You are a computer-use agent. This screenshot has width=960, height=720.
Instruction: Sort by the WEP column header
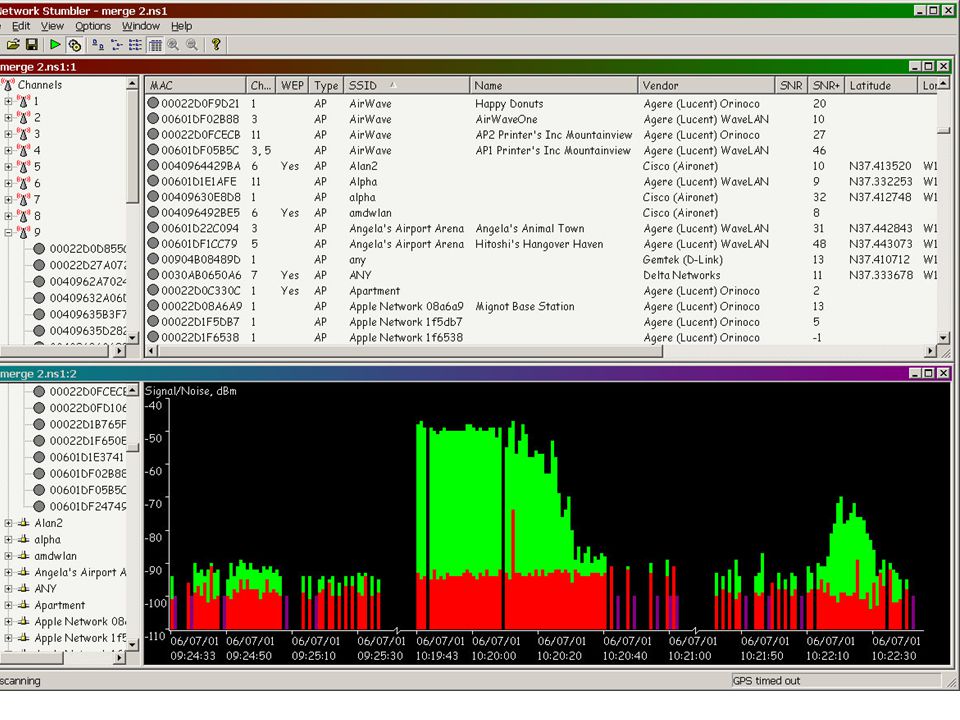coord(292,85)
